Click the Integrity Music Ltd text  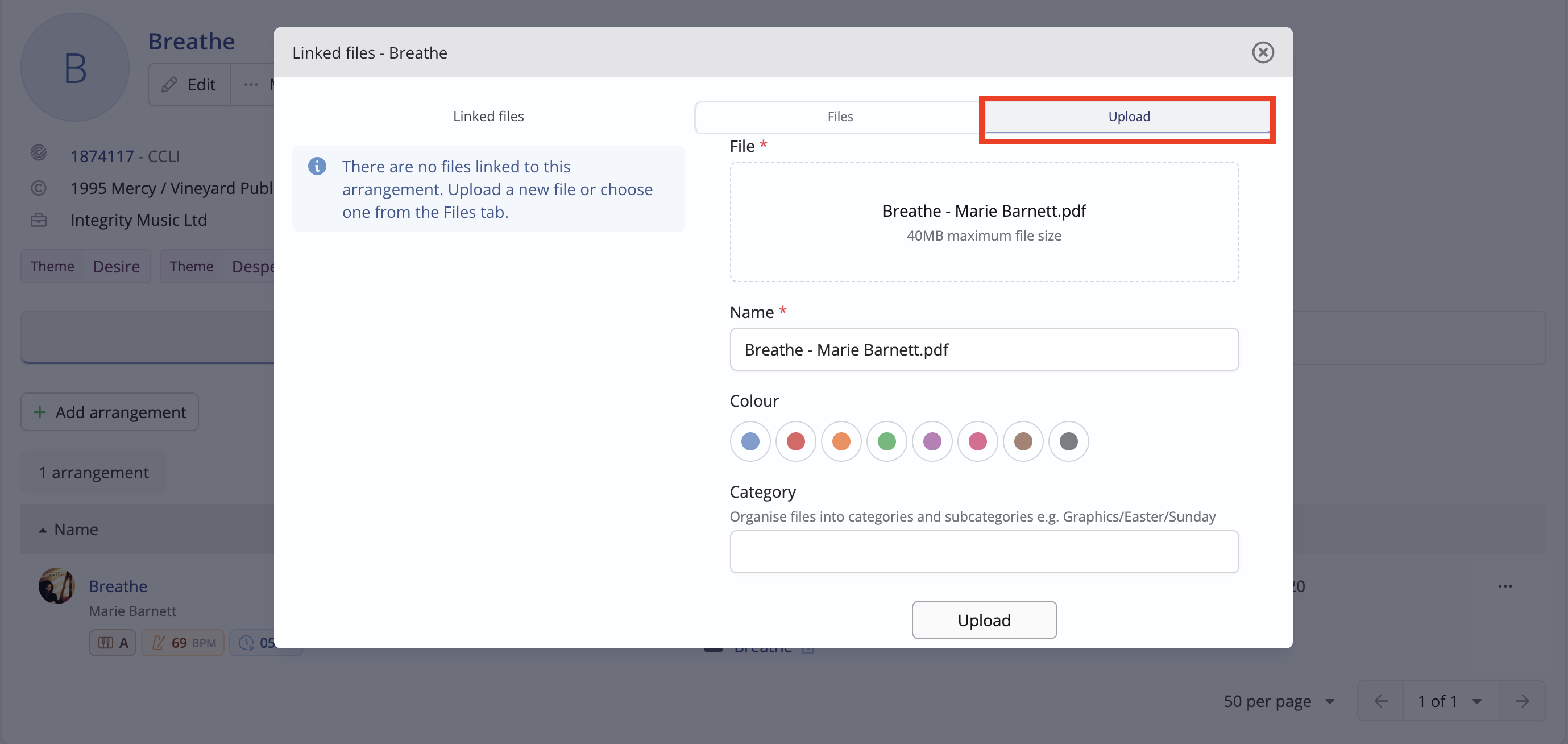138,220
